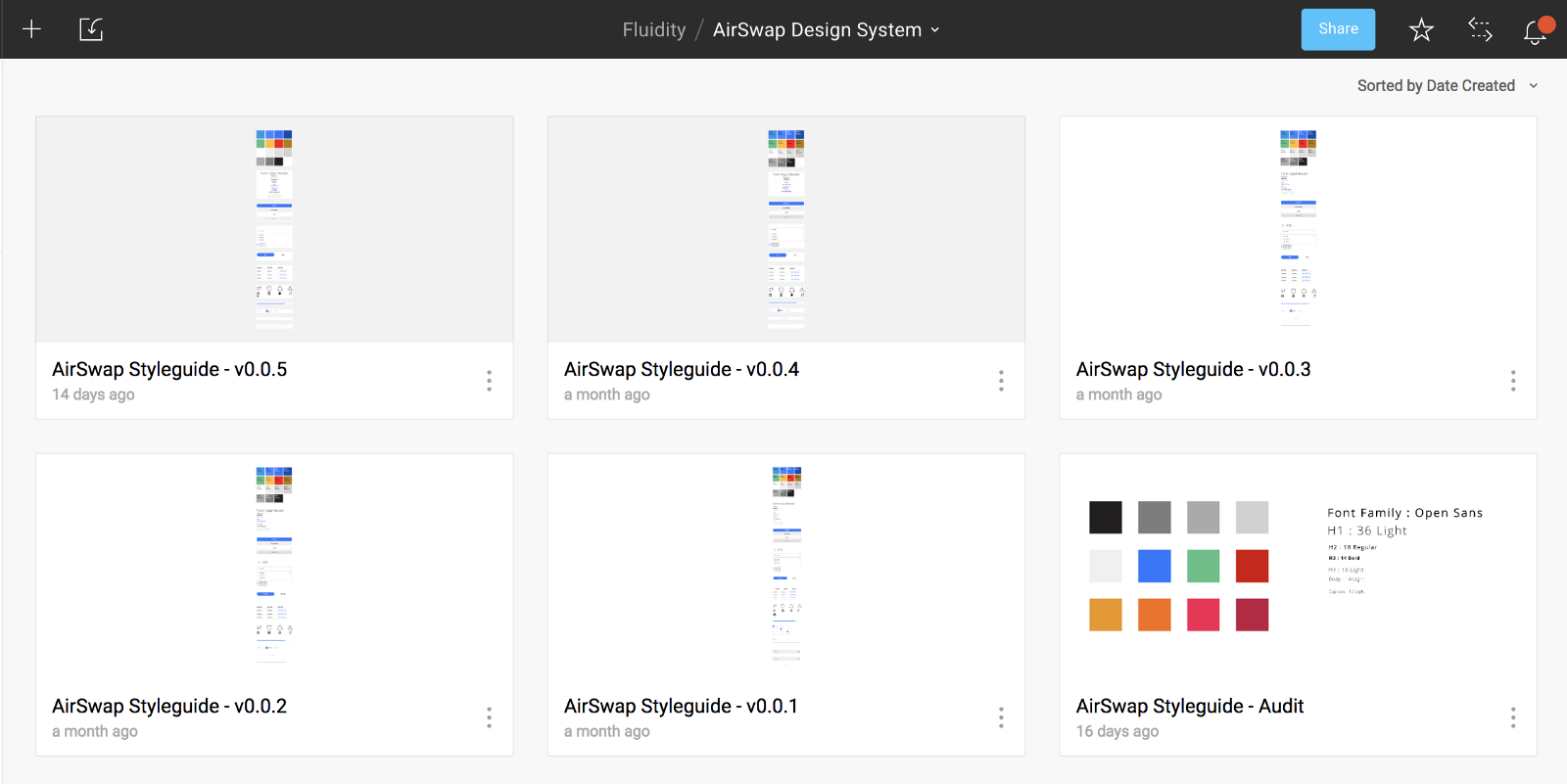The image size is (1567, 784).
Task: Go to Fluidity breadcrumb link
Action: tap(653, 30)
